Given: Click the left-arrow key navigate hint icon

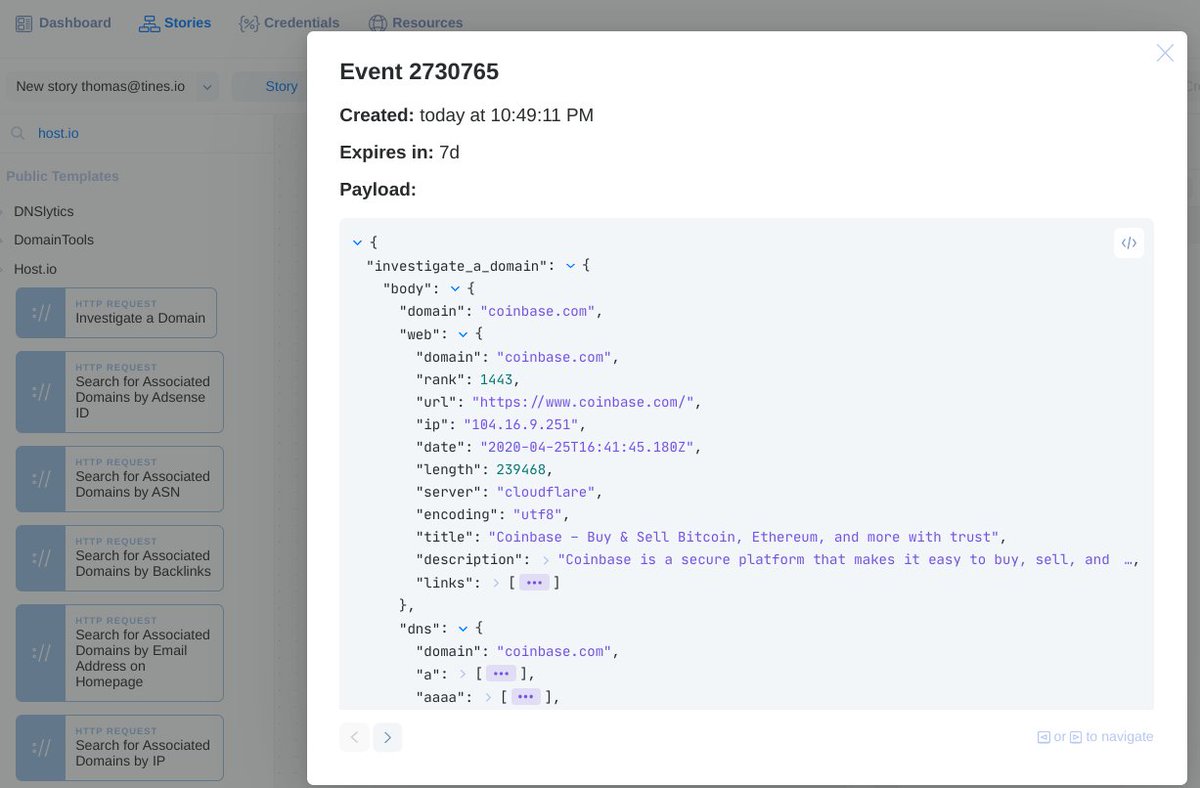Looking at the screenshot, I should (x=1044, y=737).
